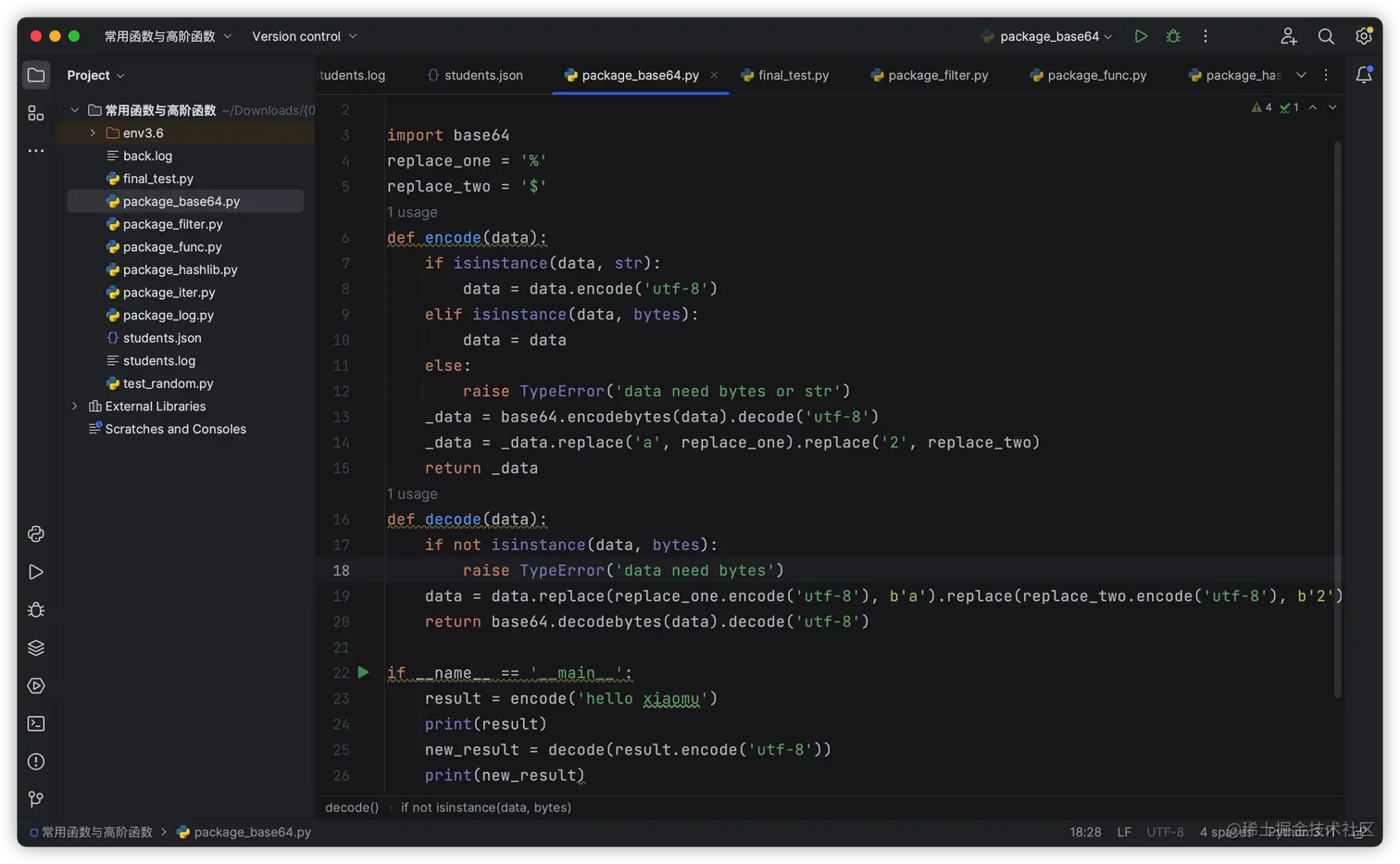Jump to previous highlighted problem arrow
The image size is (1400, 864).
pos(1313,107)
